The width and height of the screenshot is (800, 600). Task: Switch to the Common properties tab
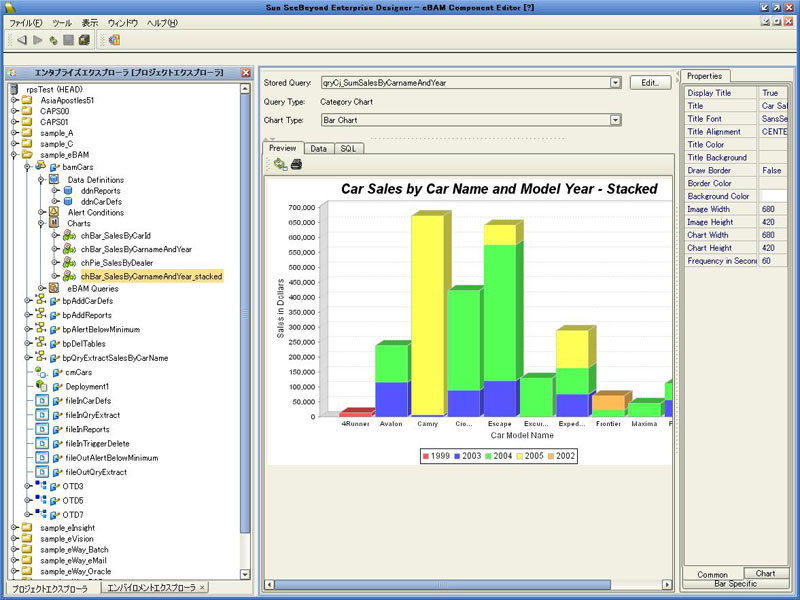(x=712, y=574)
